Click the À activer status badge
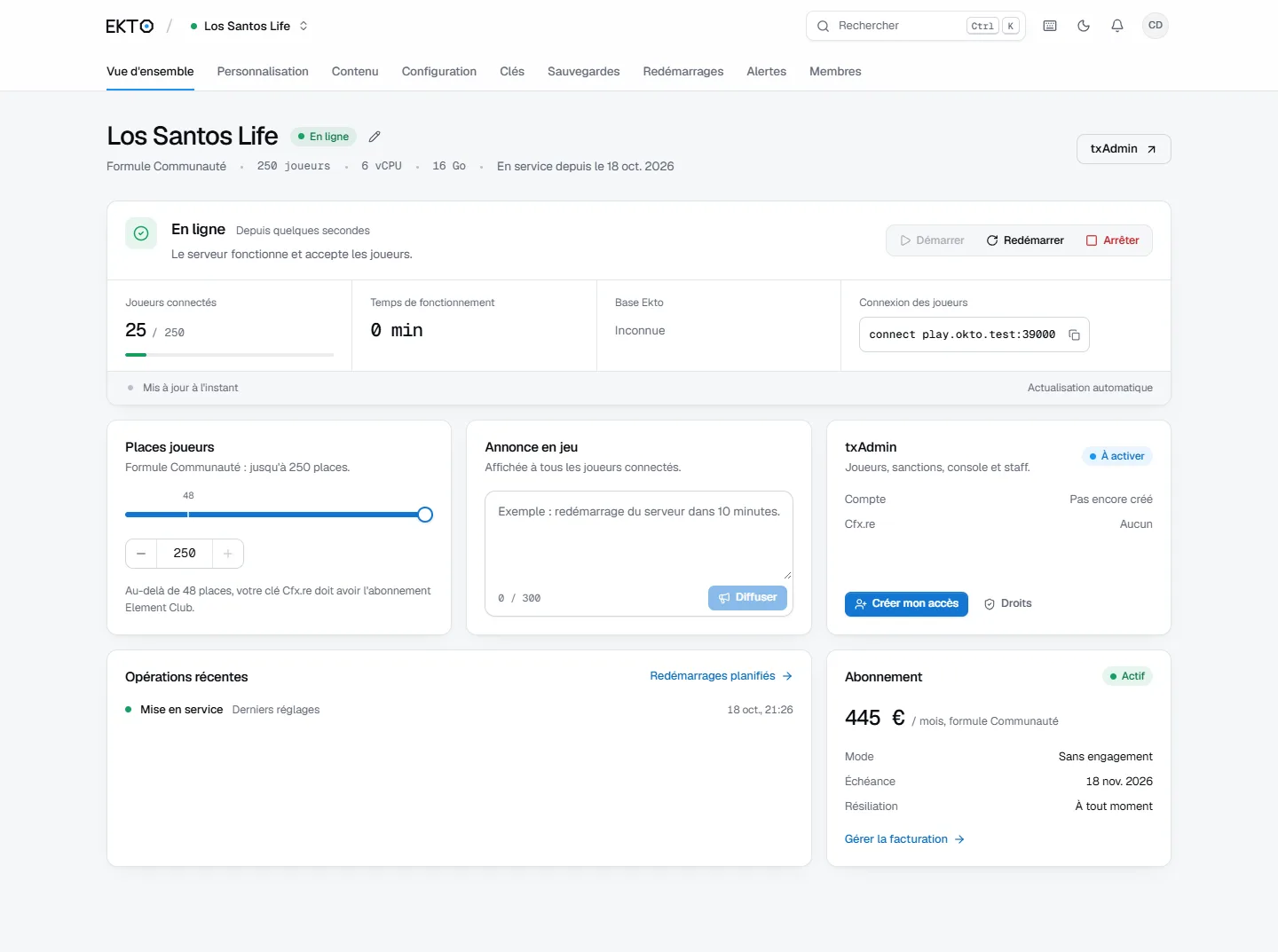Screen dimensions: 1278x952 point(1117,456)
